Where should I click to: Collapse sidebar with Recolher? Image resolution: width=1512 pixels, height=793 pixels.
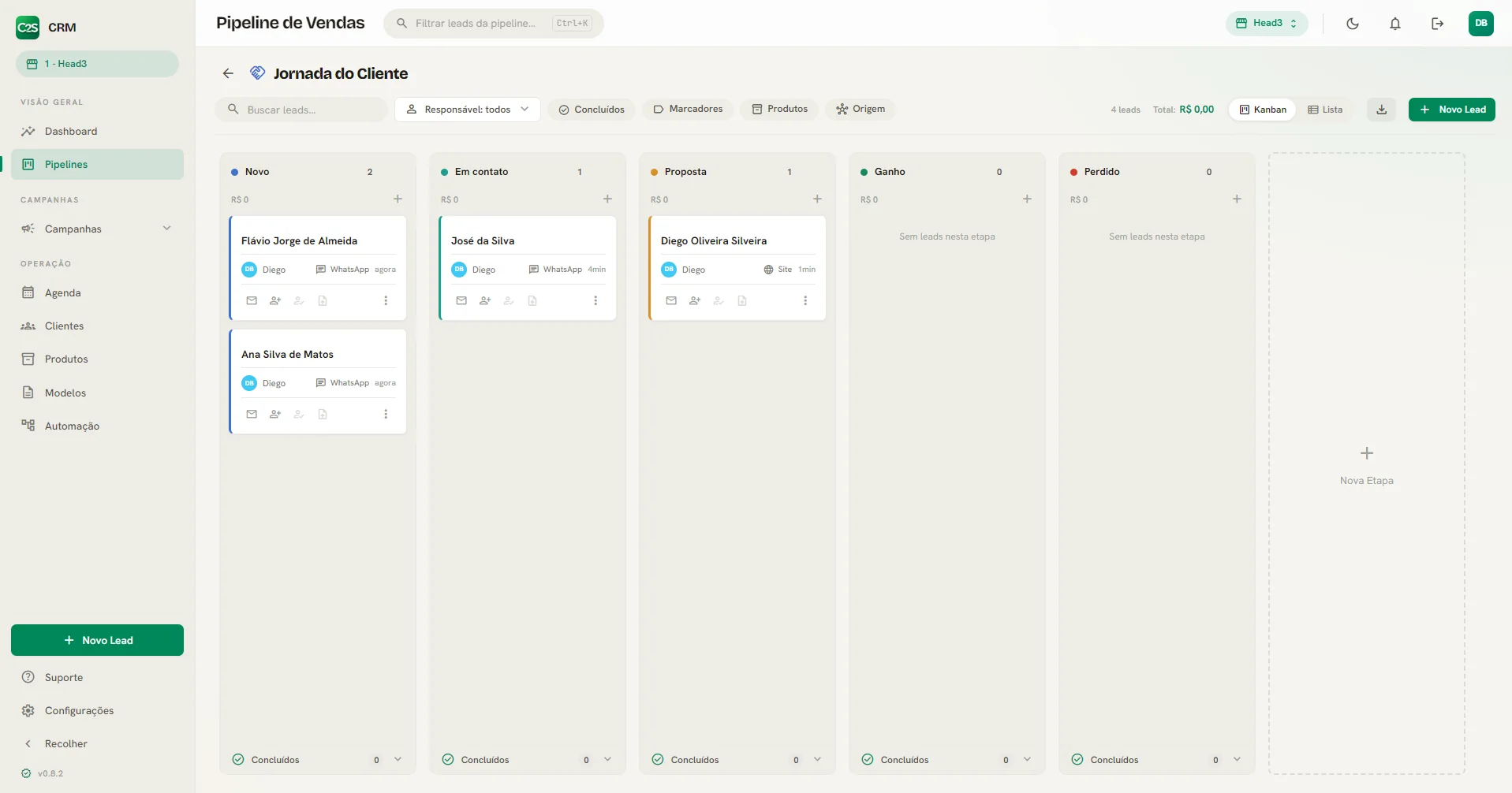pyautogui.click(x=97, y=743)
